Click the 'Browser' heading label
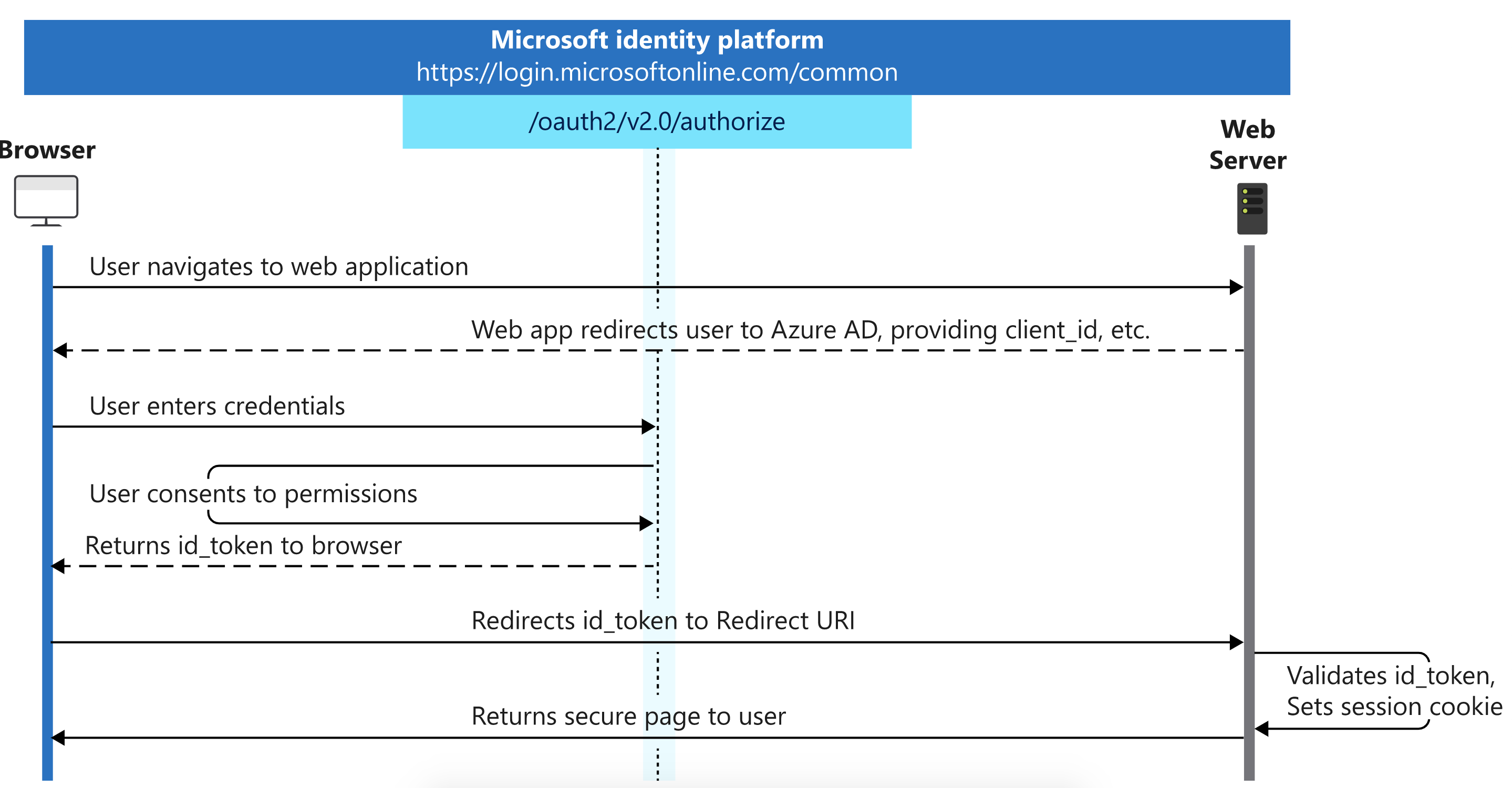 tap(47, 151)
